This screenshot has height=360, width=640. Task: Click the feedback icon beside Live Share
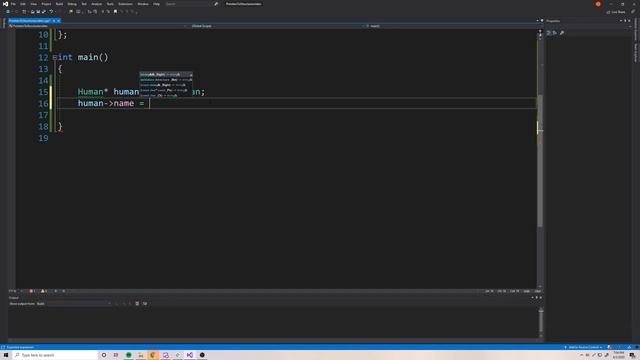633,12
